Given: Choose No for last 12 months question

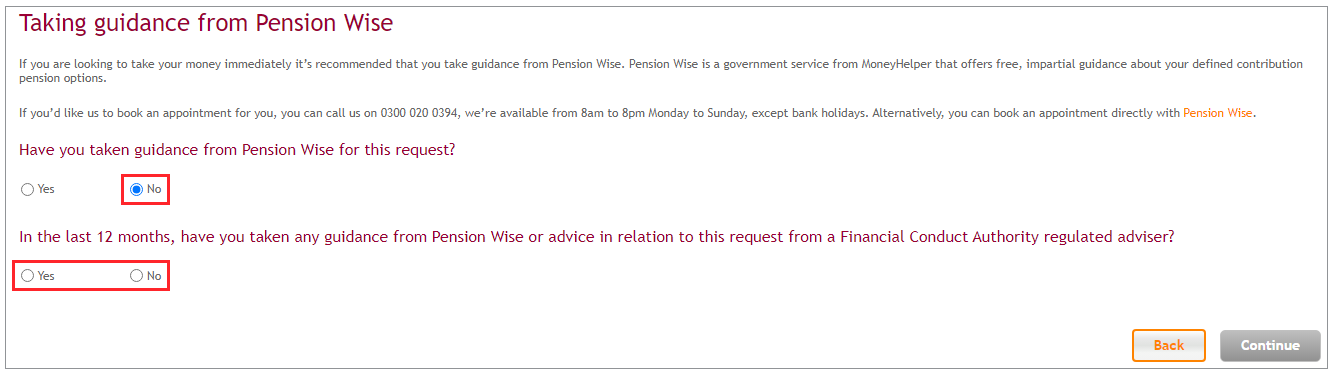Looking at the screenshot, I should 136,276.
